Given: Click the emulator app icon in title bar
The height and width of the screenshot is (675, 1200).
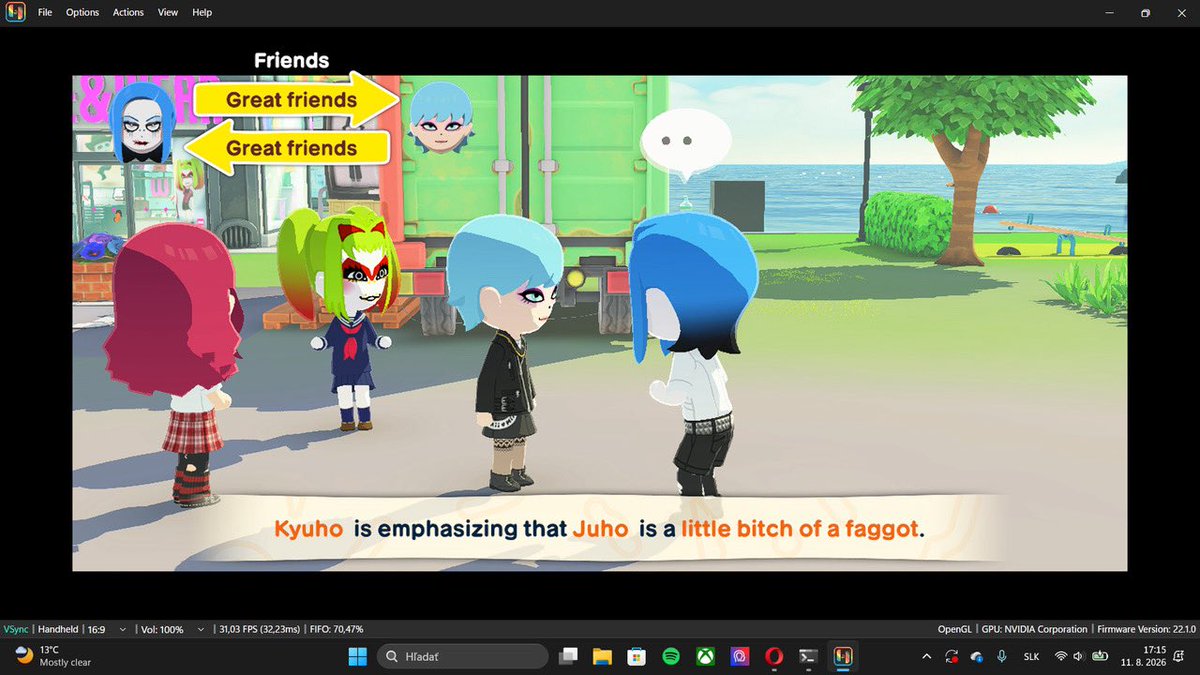Looking at the screenshot, I should pyautogui.click(x=15, y=12).
